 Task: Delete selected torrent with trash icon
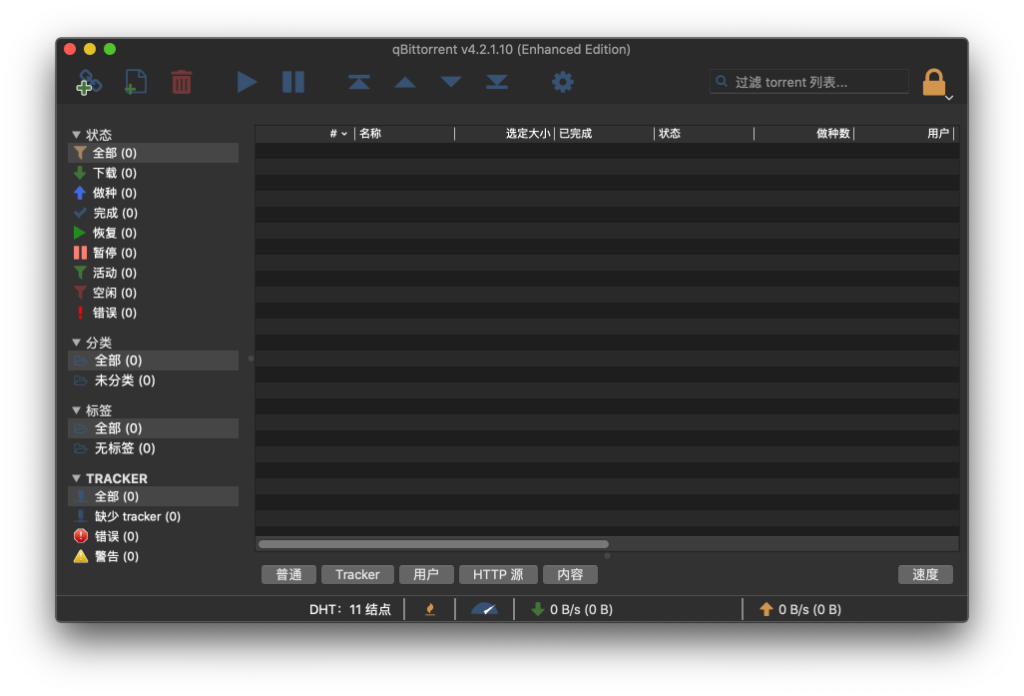point(182,82)
